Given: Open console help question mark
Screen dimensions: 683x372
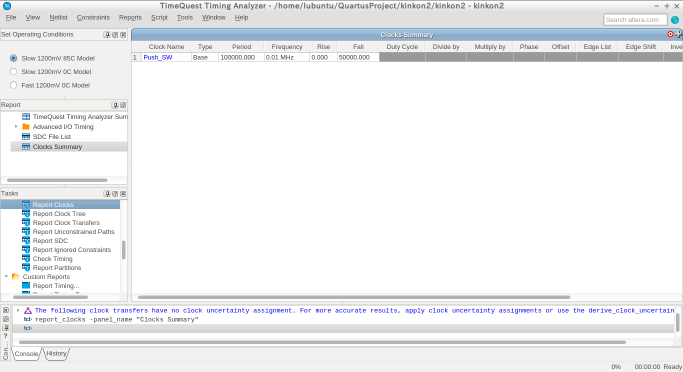Looking at the screenshot, I should tap(6, 336).
